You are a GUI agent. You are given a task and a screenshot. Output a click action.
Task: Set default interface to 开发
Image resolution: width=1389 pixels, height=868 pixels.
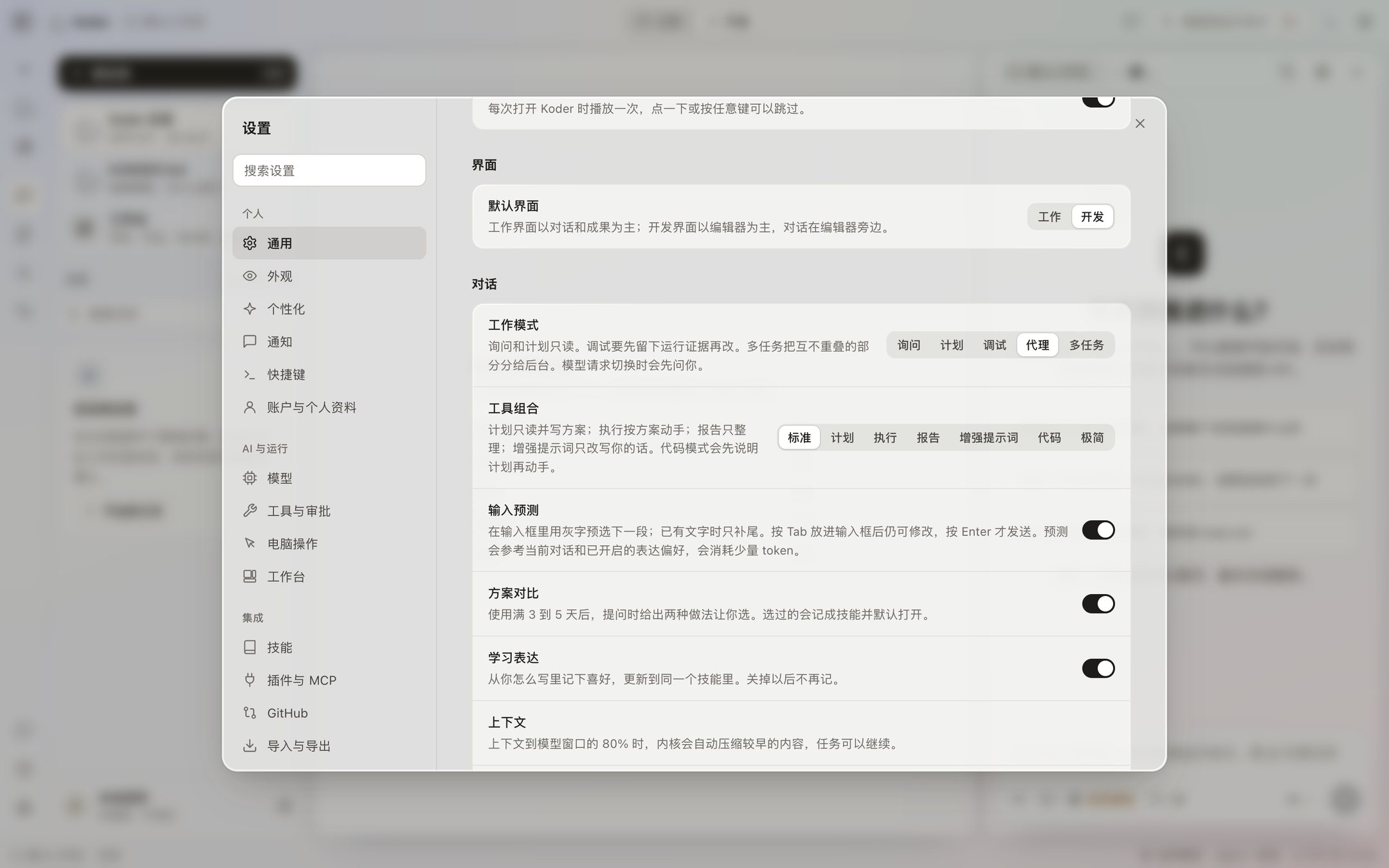tap(1092, 217)
